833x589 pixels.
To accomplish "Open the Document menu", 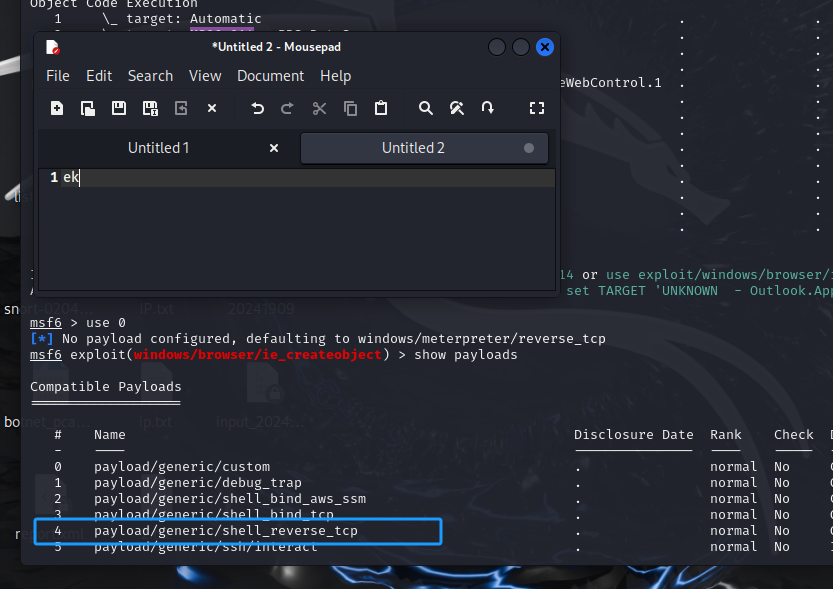I will click(270, 76).
